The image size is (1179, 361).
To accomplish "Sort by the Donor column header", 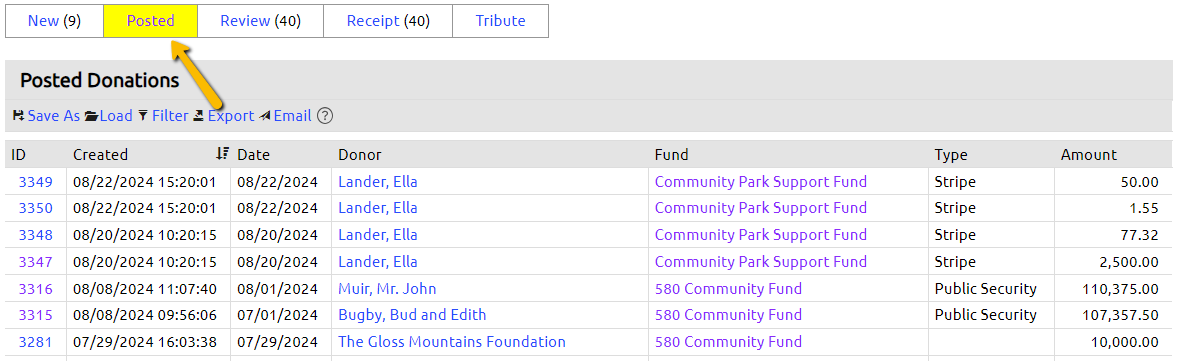I will tap(360, 155).
